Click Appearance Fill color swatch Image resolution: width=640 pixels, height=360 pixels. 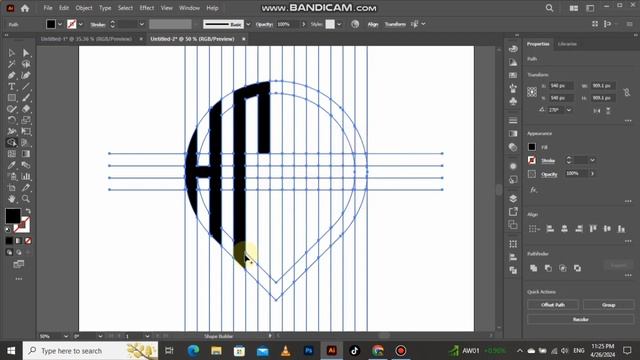click(x=532, y=147)
